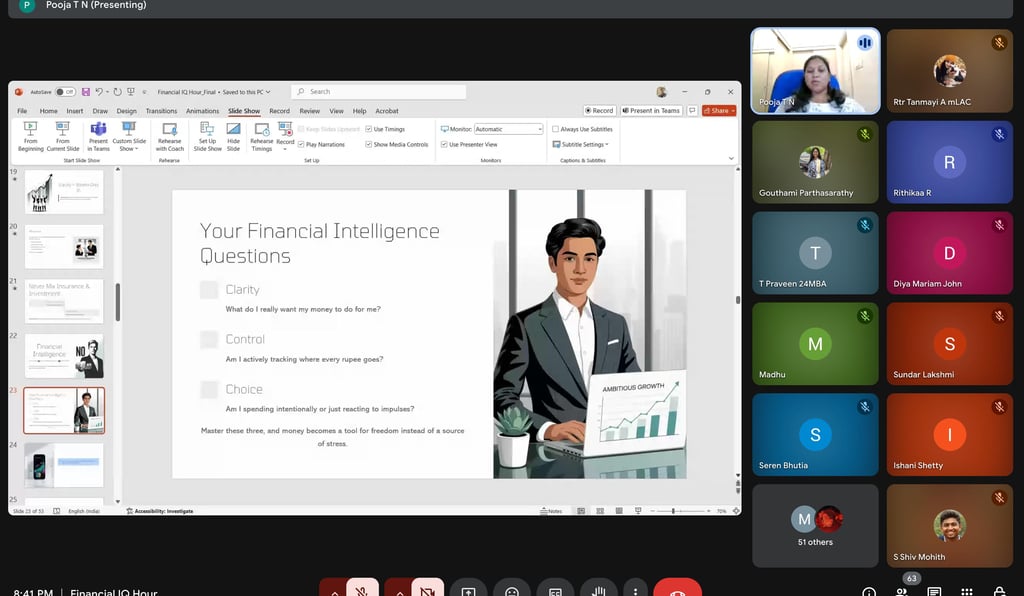The height and width of the screenshot is (596, 1024).
Task: Select slide 24 thumbnail
Action: click(x=64, y=465)
